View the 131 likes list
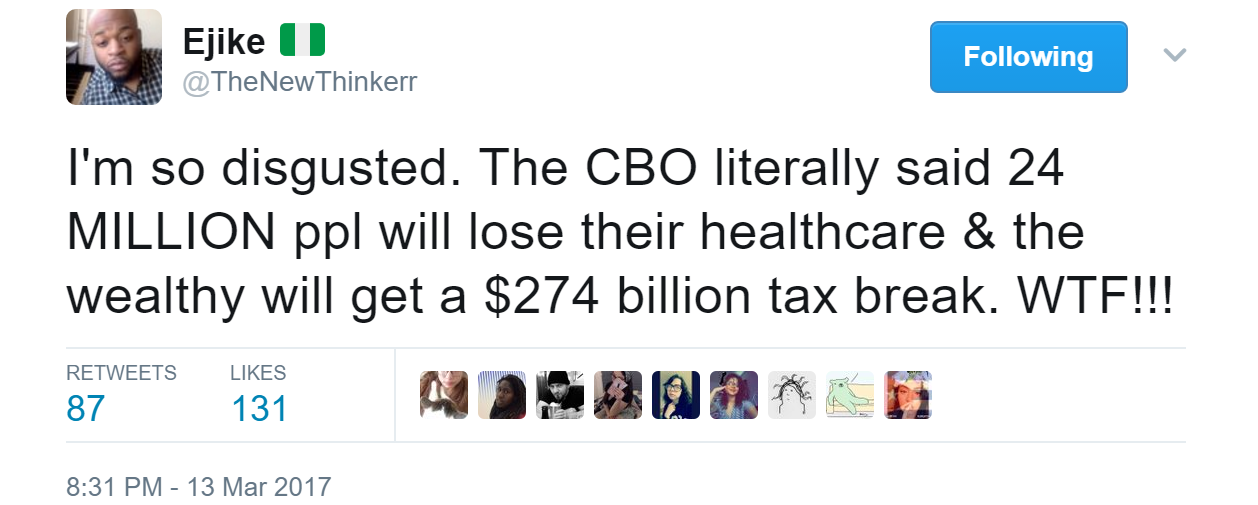 pos(259,409)
